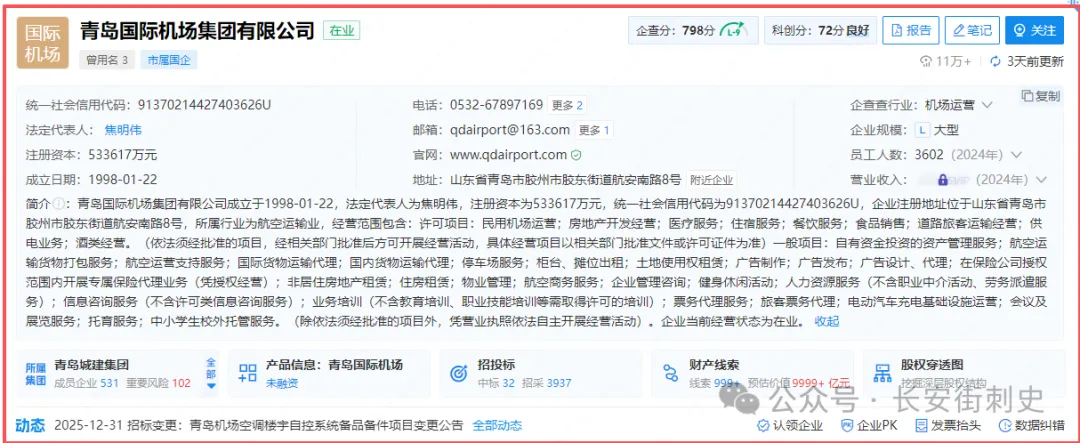Click the registered capital 533617万元
Viewport: 1080px width, 443px height.
(x=123, y=154)
